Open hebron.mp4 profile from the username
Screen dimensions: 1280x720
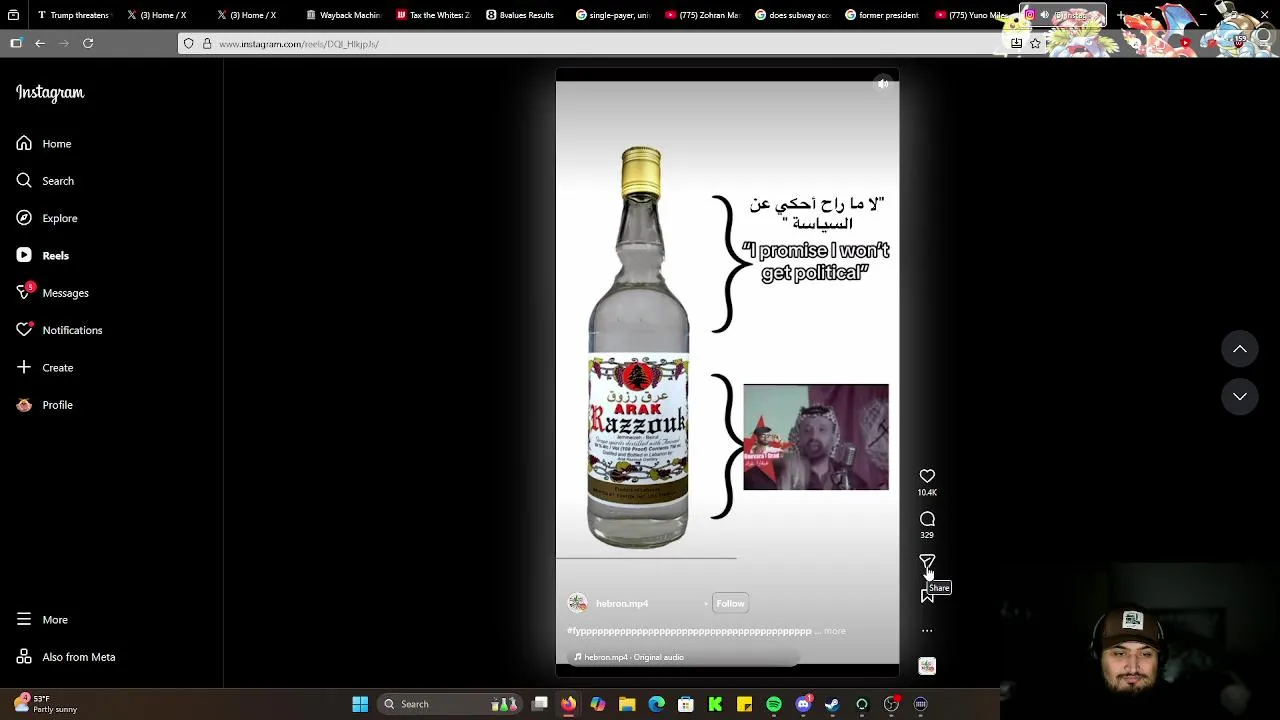pos(622,603)
